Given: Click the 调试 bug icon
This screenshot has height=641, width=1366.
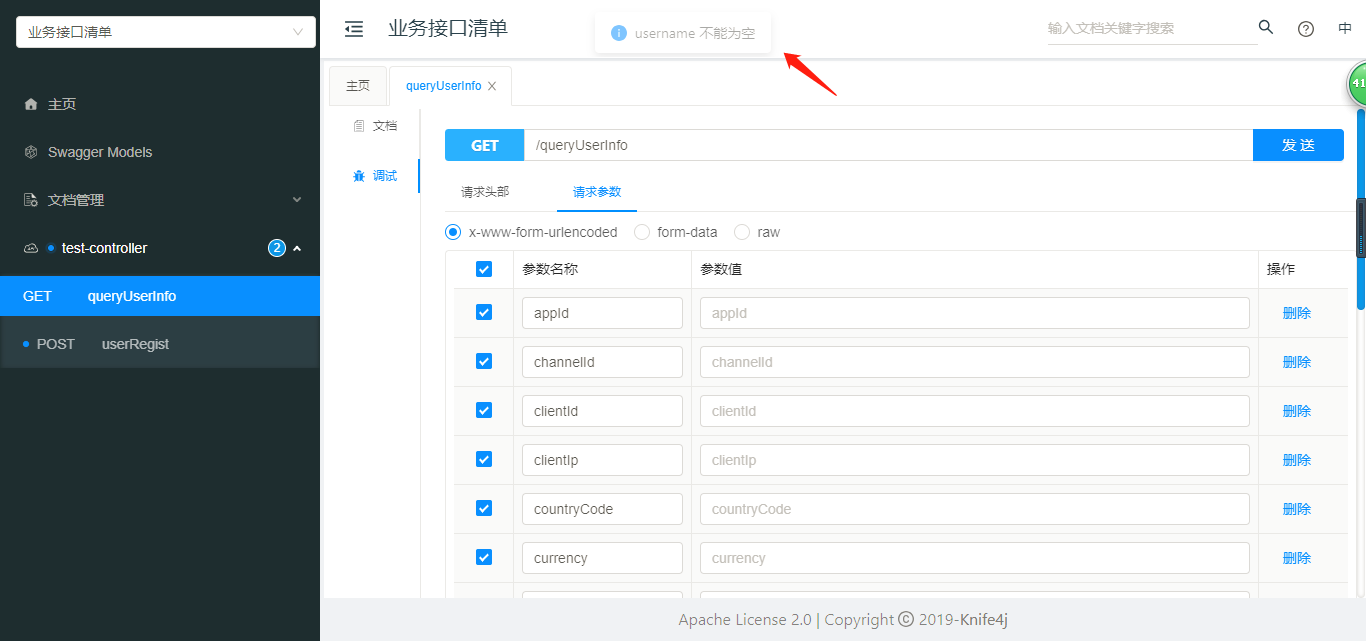Looking at the screenshot, I should point(359,176).
